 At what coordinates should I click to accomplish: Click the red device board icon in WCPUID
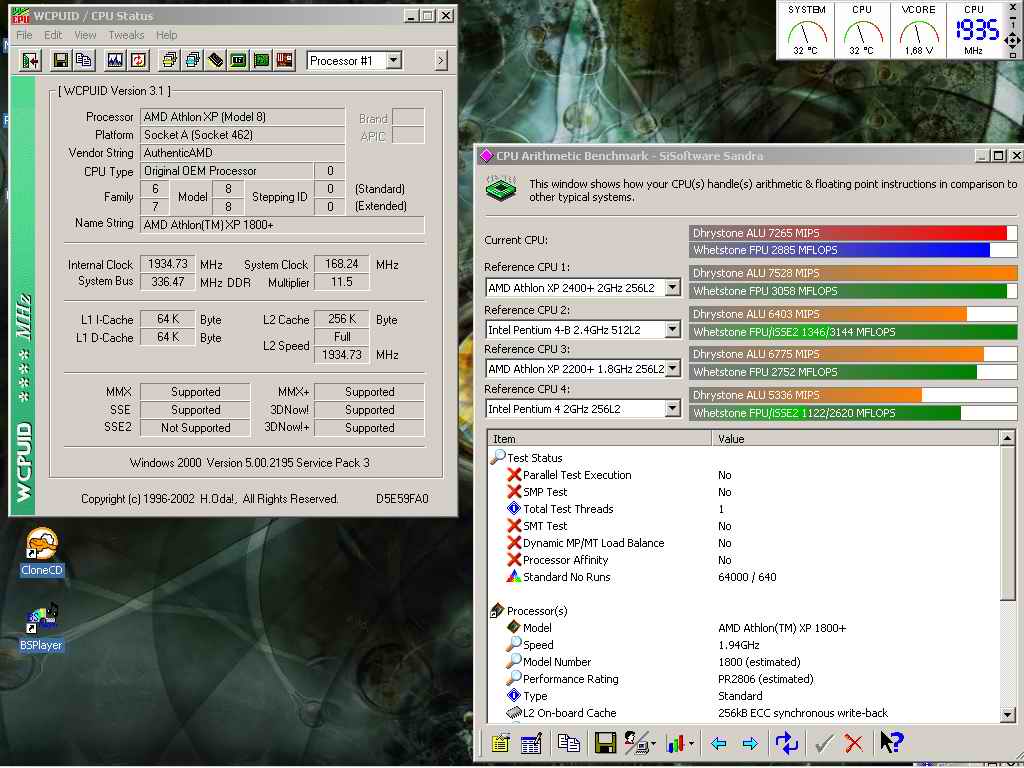tap(284, 61)
